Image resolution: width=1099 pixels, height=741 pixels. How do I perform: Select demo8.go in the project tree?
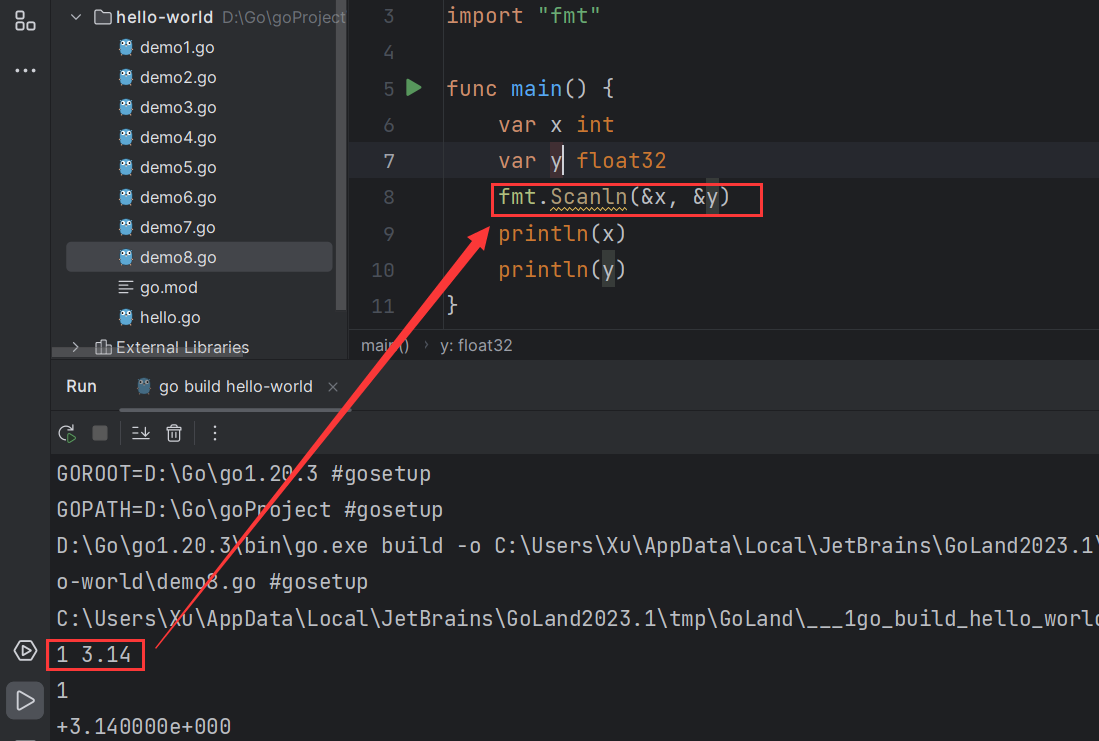(199, 257)
